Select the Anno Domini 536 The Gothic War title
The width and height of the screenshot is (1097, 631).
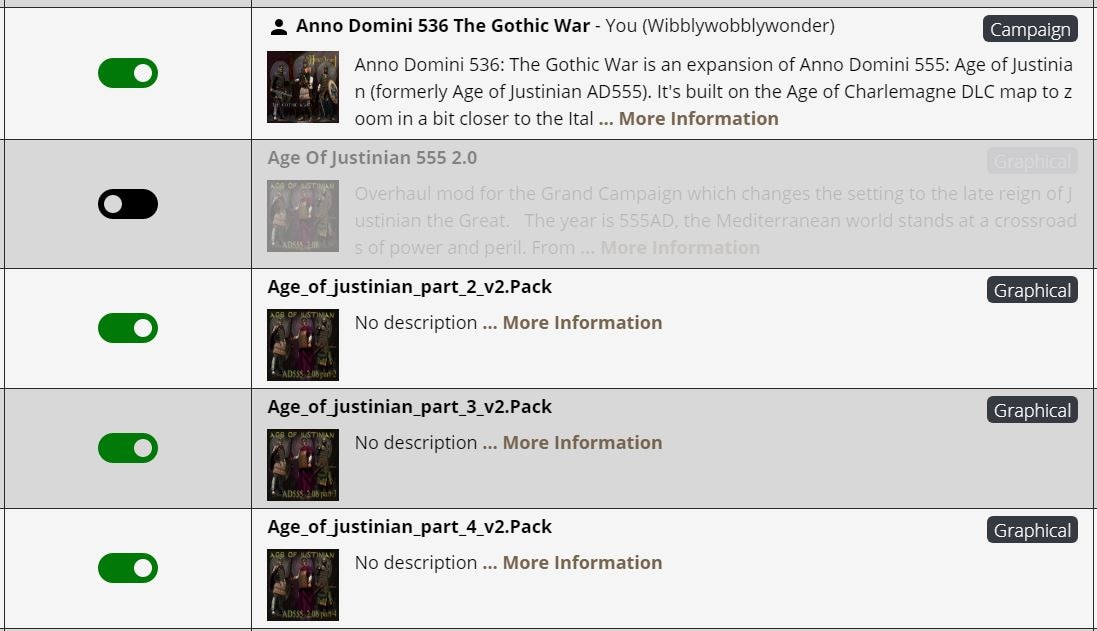[x=443, y=26]
